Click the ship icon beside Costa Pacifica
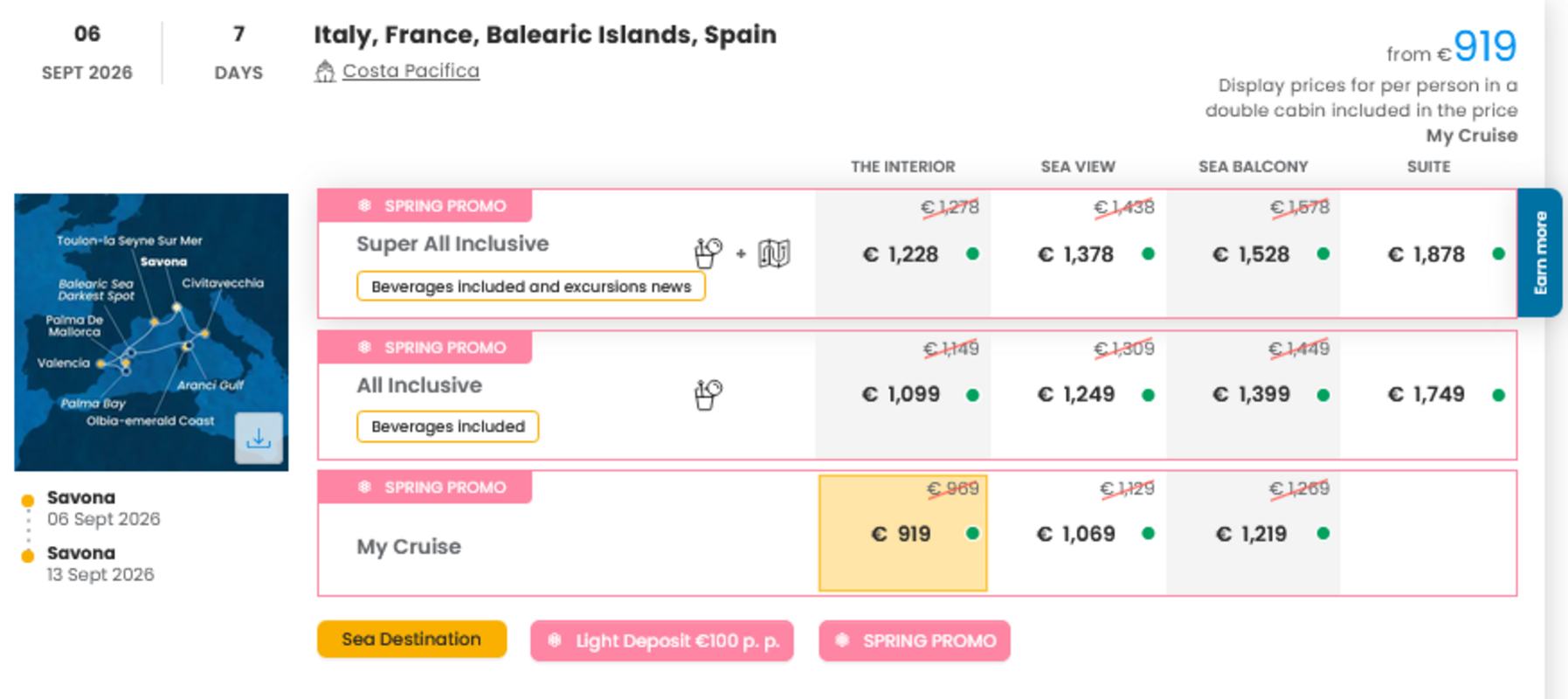Image resolution: width=1568 pixels, height=699 pixels. 325,72
